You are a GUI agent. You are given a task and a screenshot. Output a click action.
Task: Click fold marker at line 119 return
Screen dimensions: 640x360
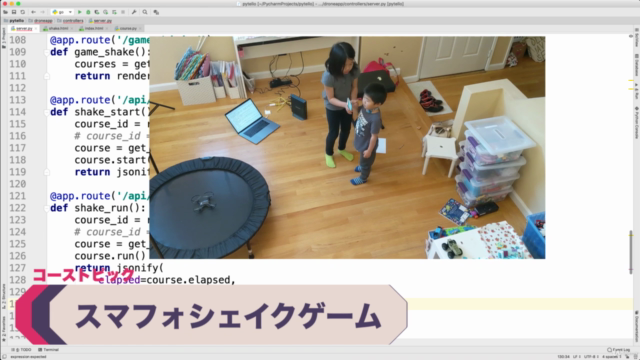click(x=47, y=172)
